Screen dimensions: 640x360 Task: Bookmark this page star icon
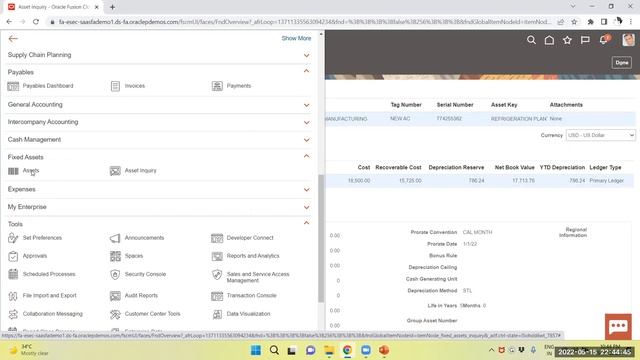click(574, 22)
